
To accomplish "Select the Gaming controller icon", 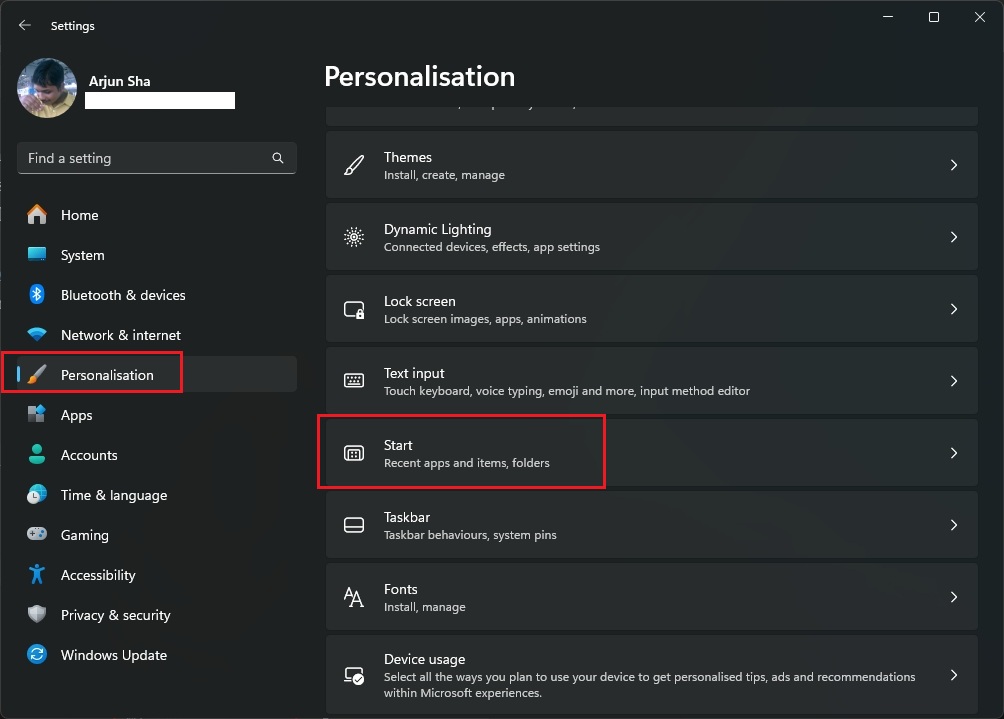I will click(34, 535).
